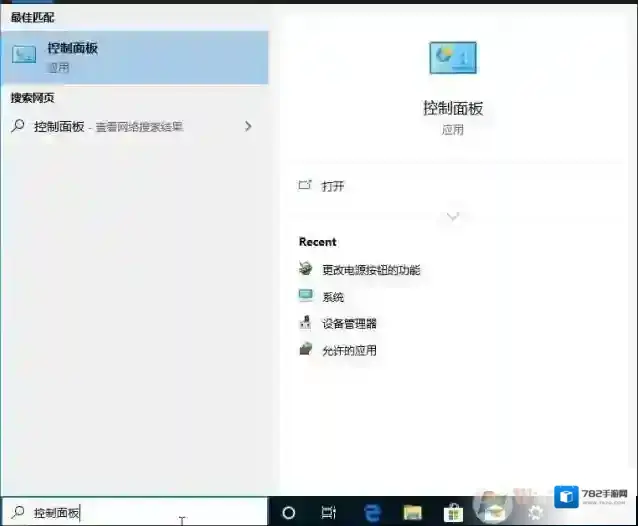The height and width of the screenshot is (526, 638).
Task: Click the allowed apps firewall icon
Action: pos(306,349)
